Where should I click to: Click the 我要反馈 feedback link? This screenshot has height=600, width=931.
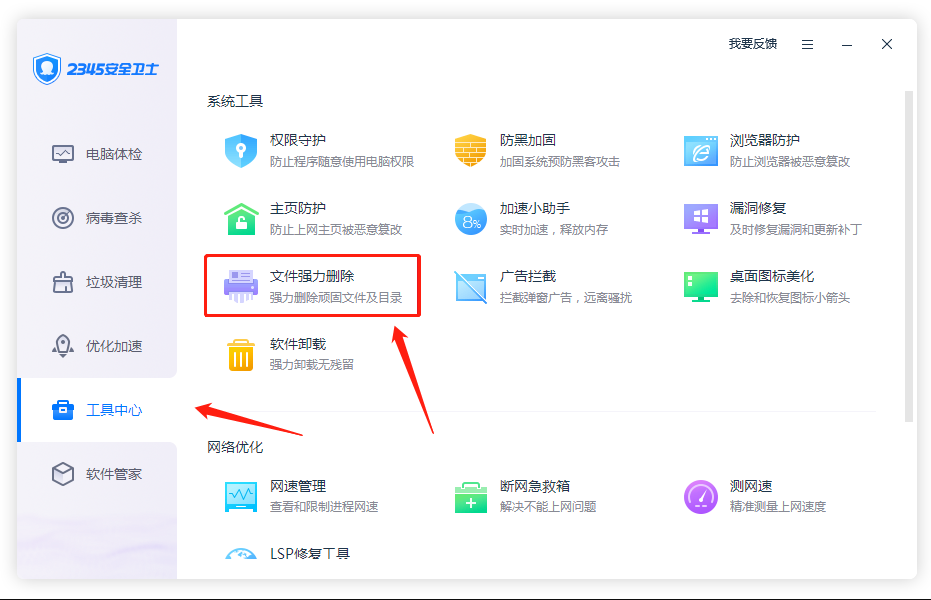(x=752, y=44)
